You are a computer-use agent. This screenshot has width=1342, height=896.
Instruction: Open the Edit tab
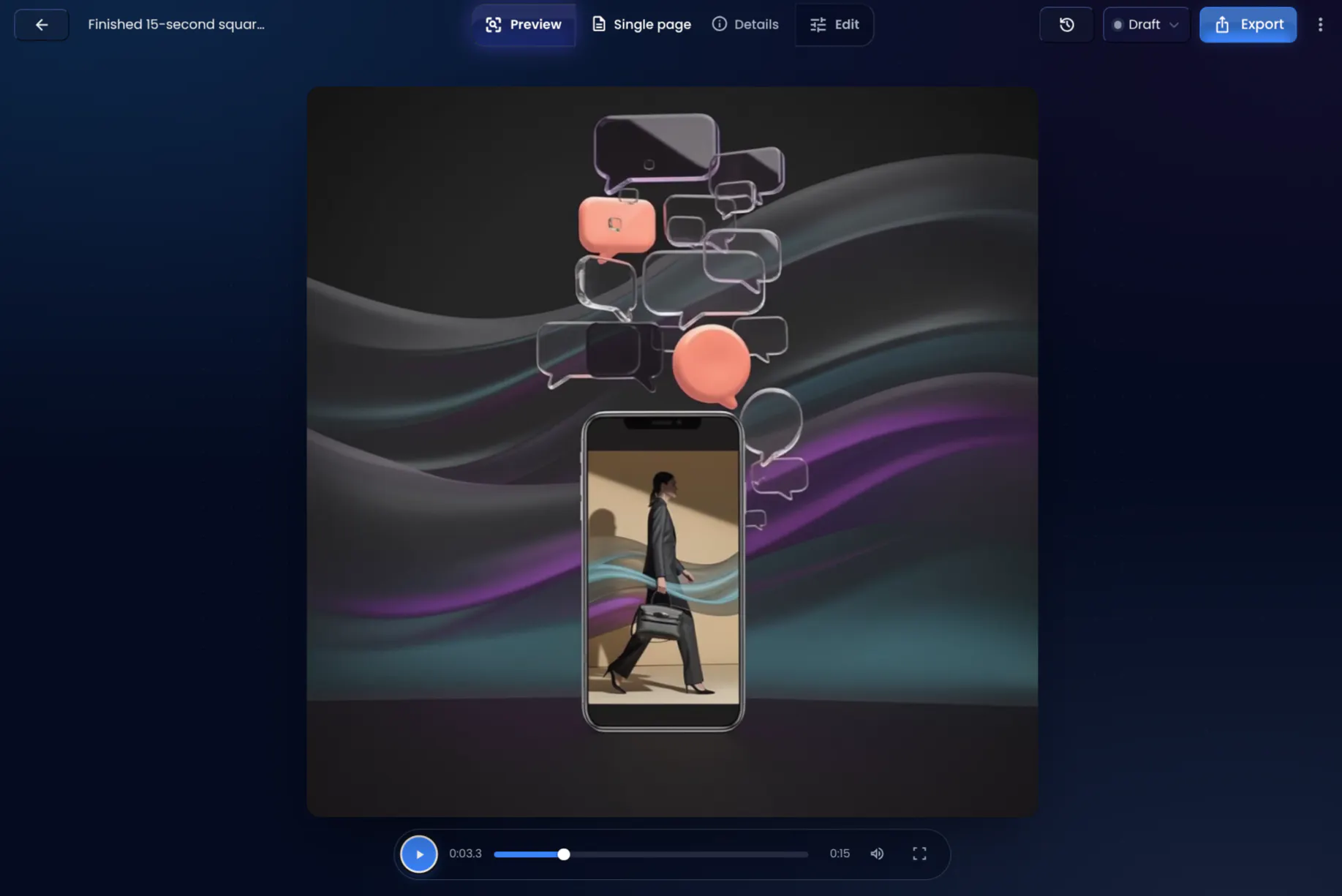coord(834,25)
